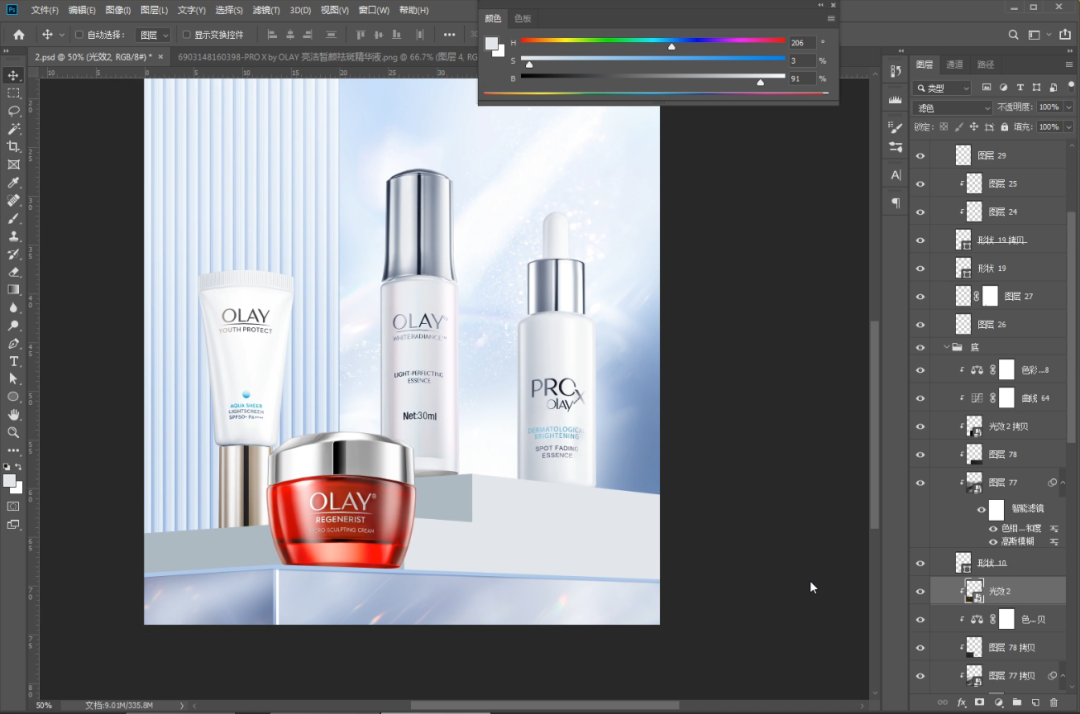Viewport: 1080px width, 714px height.
Task: Open the auto-select 图层 dropdown
Action: point(153,34)
